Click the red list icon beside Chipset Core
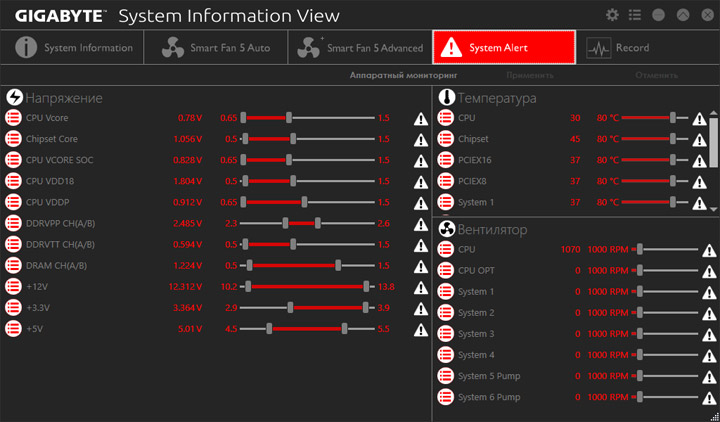The image size is (720, 422). click(13, 139)
